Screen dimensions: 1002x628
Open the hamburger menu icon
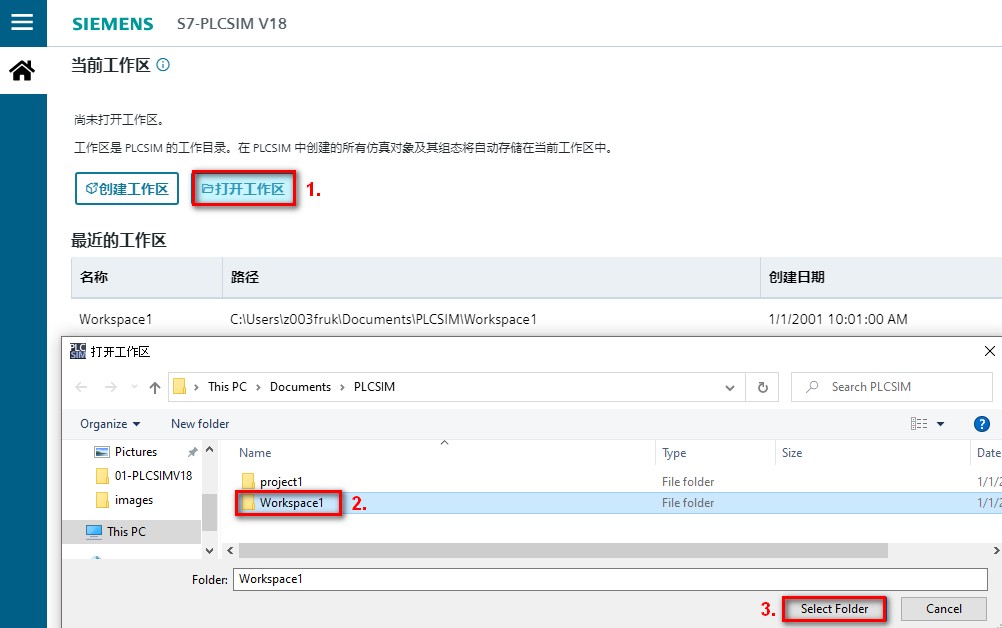(22, 22)
